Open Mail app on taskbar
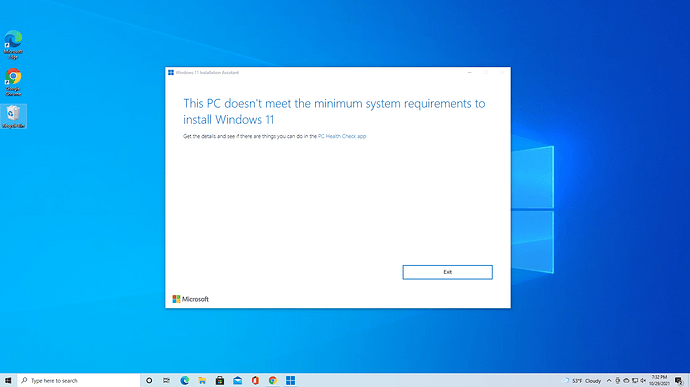Screen dimensions: 690x387 (x=238, y=380)
